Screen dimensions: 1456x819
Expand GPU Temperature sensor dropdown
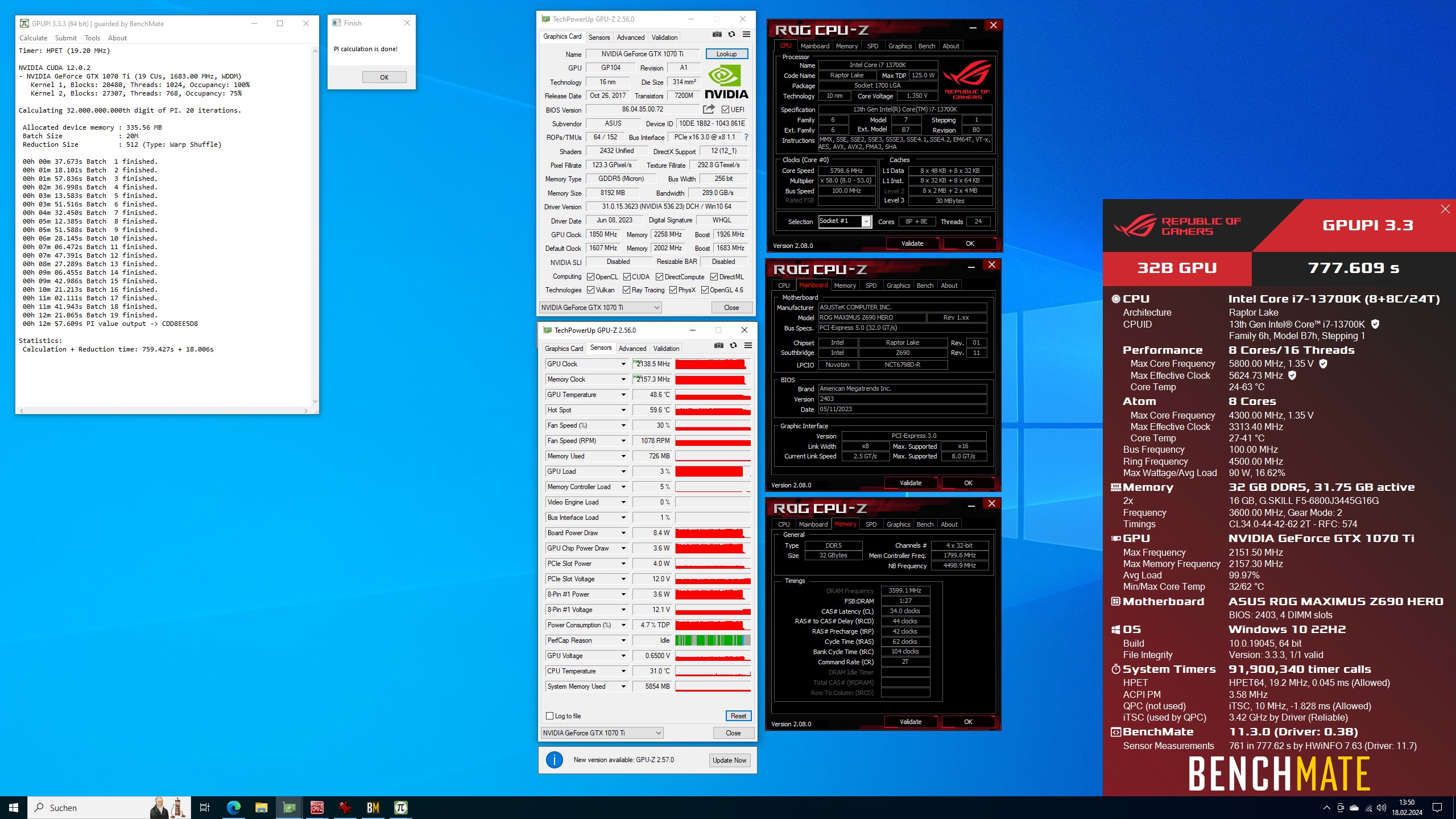coord(623,395)
